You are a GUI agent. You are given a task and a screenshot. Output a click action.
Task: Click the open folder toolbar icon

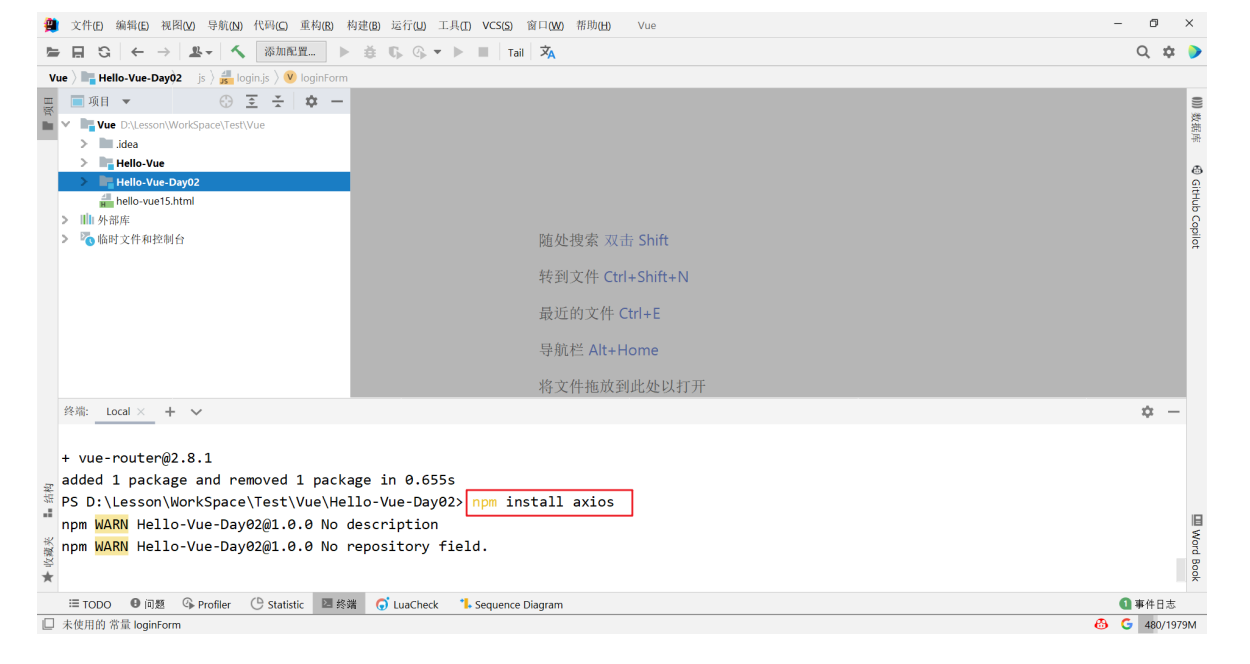coord(53,52)
